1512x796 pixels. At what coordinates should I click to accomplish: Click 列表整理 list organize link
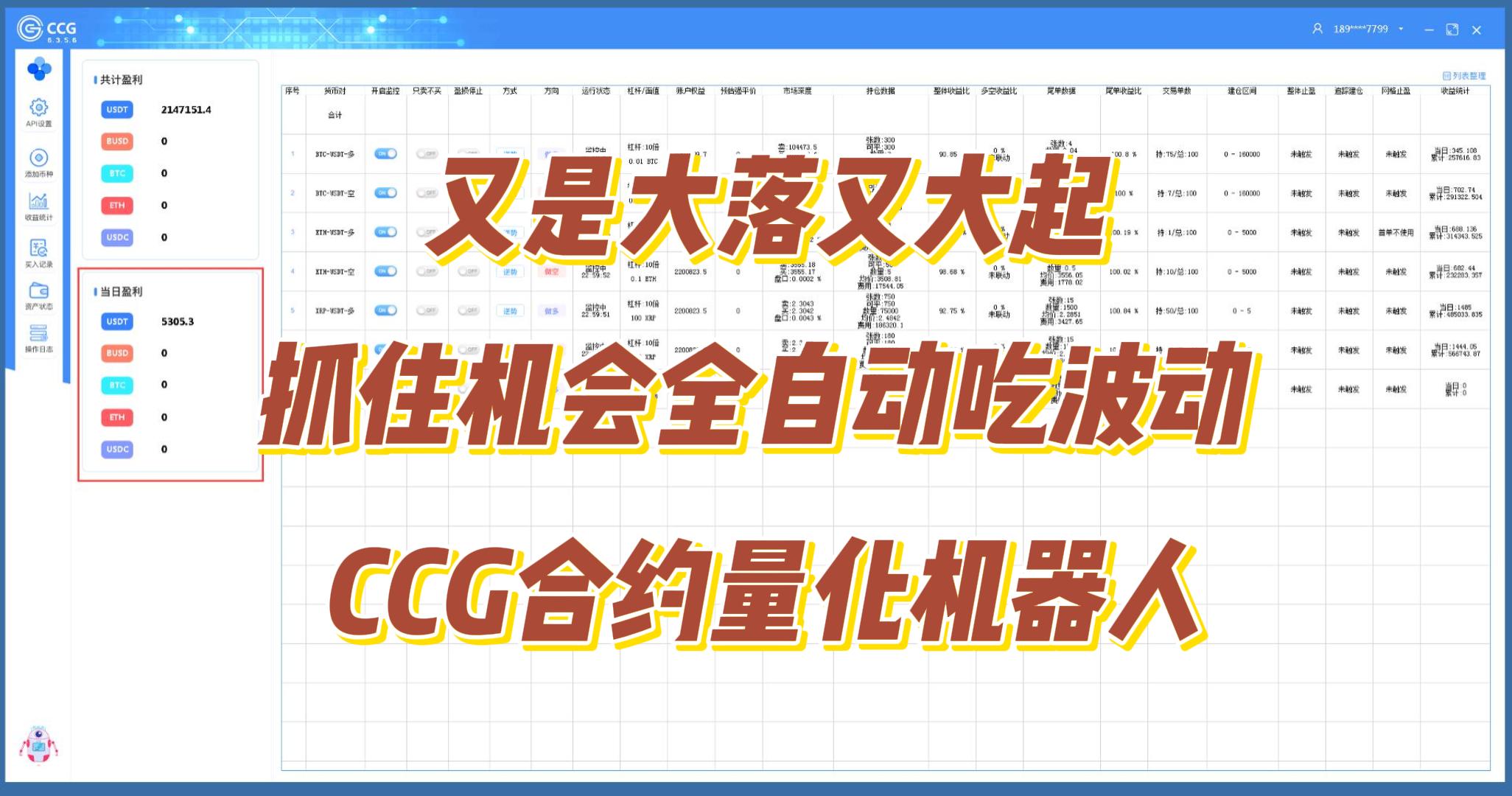pyautogui.click(x=1464, y=75)
